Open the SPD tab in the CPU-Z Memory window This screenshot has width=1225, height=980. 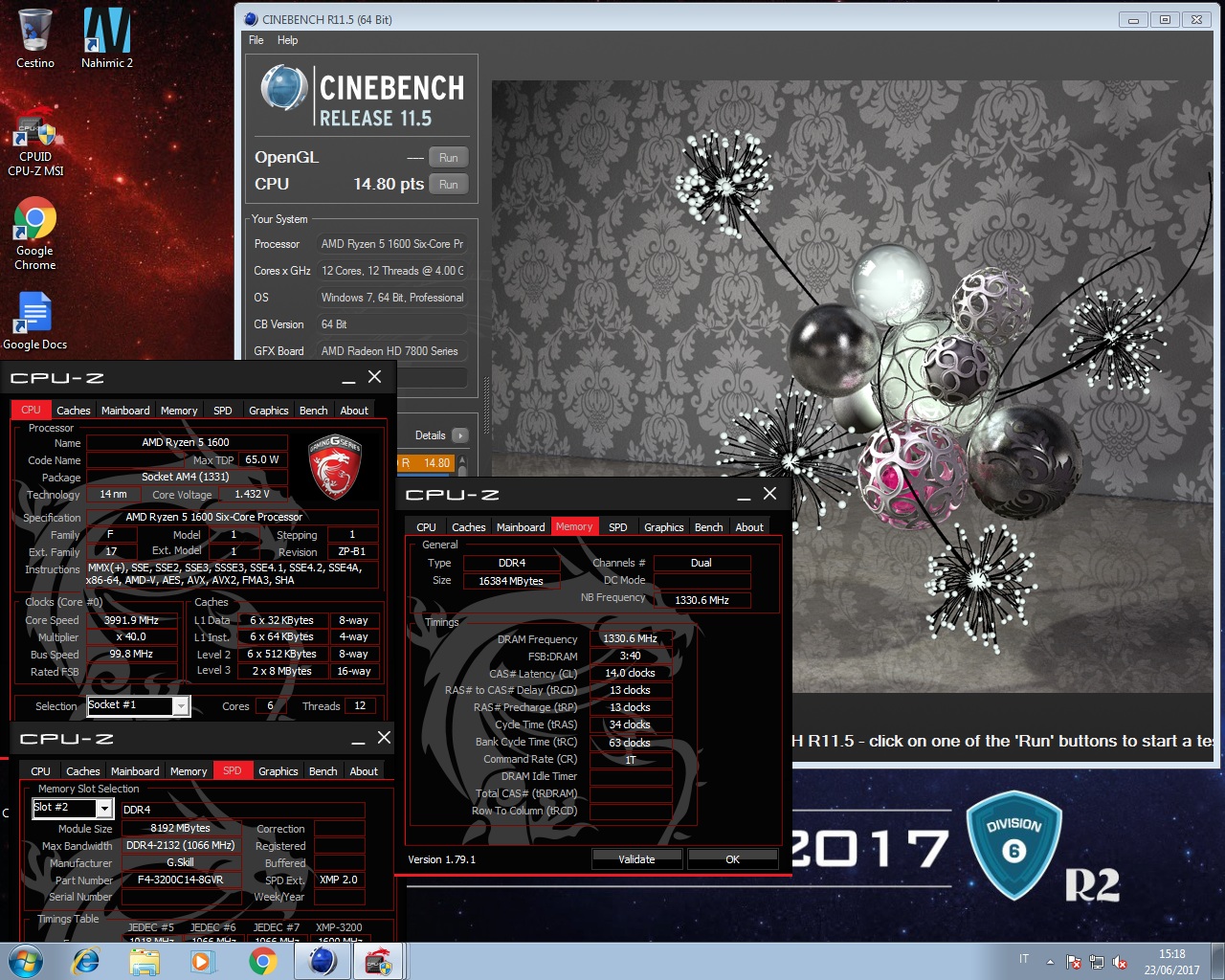(618, 527)
